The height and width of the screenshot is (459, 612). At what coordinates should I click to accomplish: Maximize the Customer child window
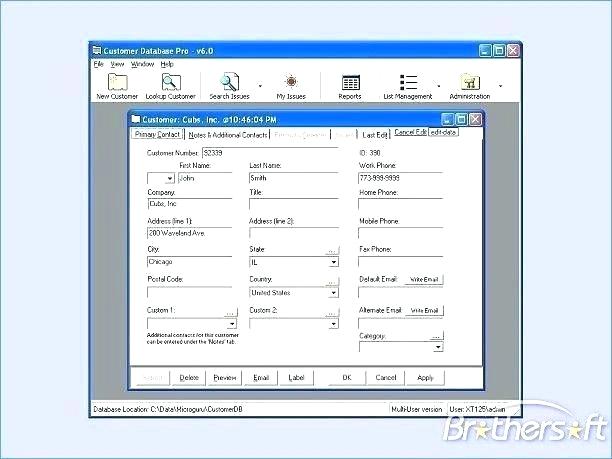click(461, 119)
